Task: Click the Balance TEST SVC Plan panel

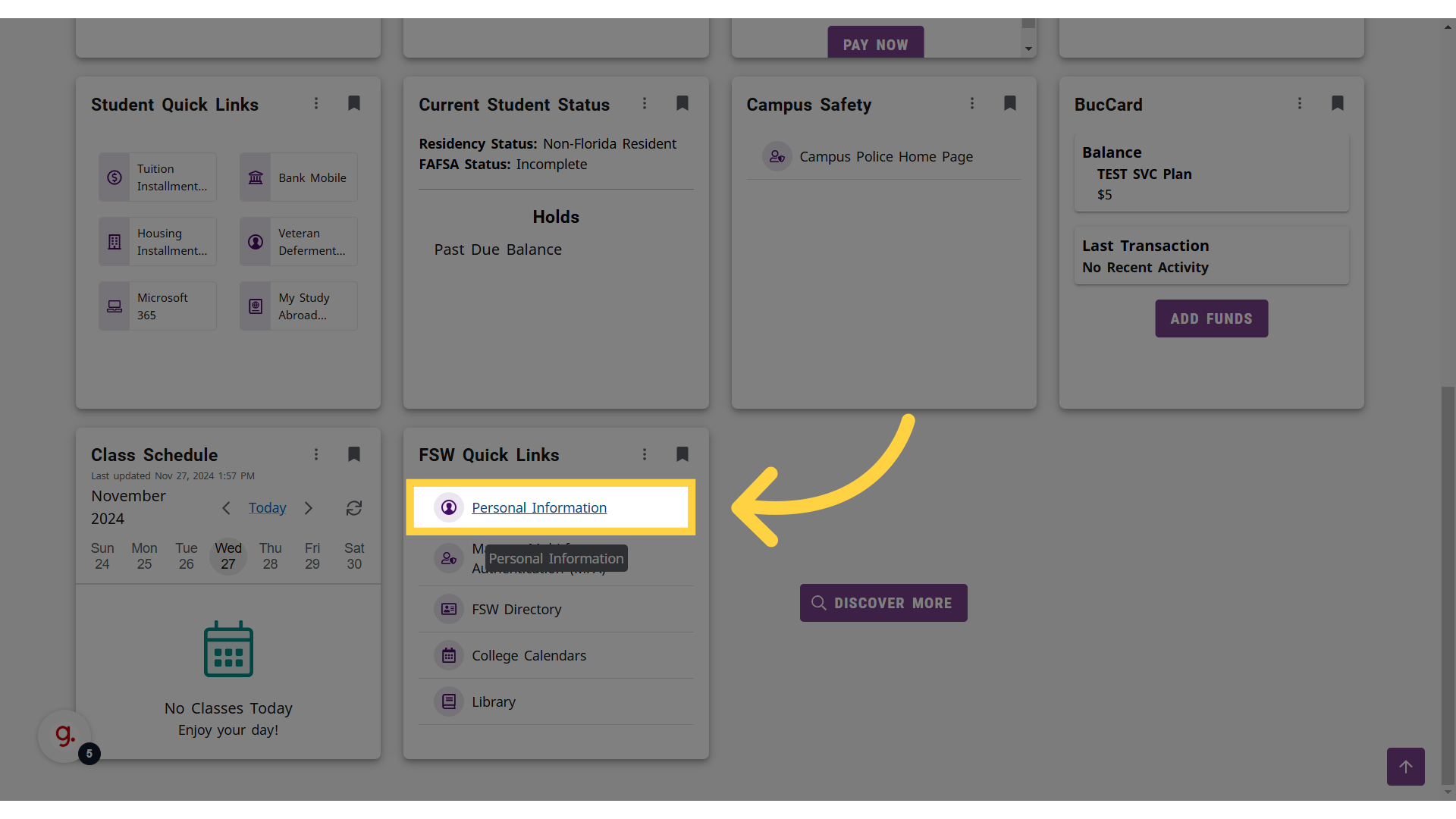Action: [x=1211, y=173]
